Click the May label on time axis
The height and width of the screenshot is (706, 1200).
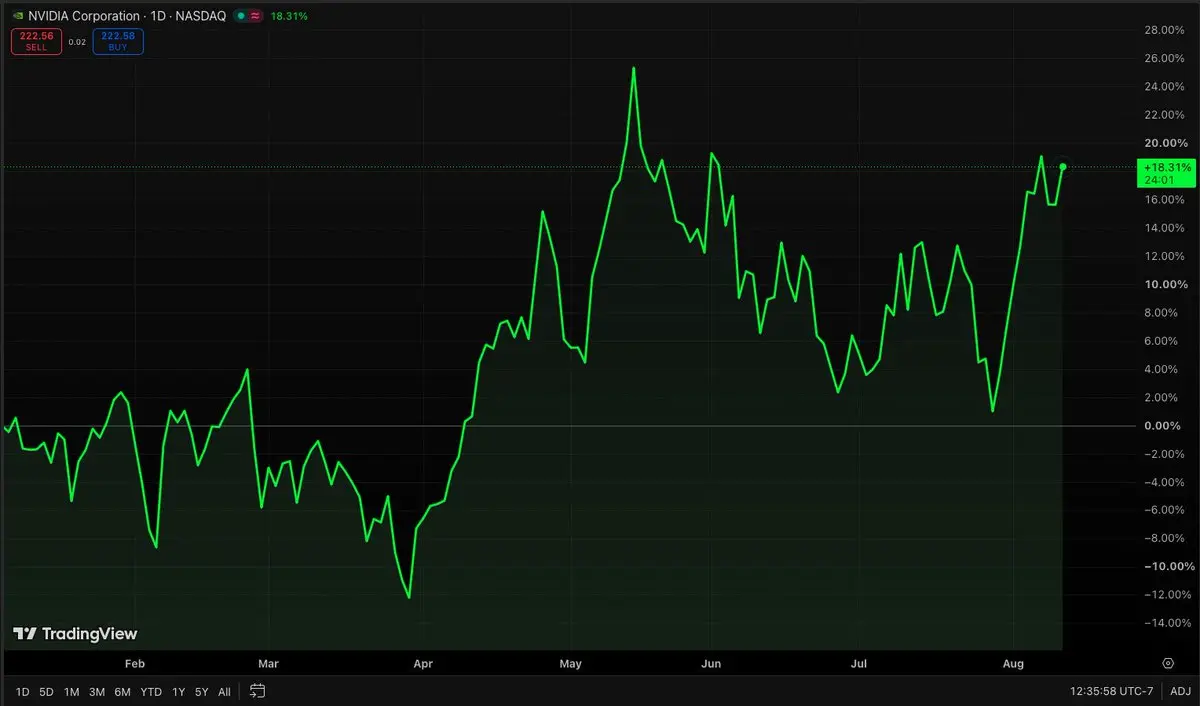click(x=570, y=663)
